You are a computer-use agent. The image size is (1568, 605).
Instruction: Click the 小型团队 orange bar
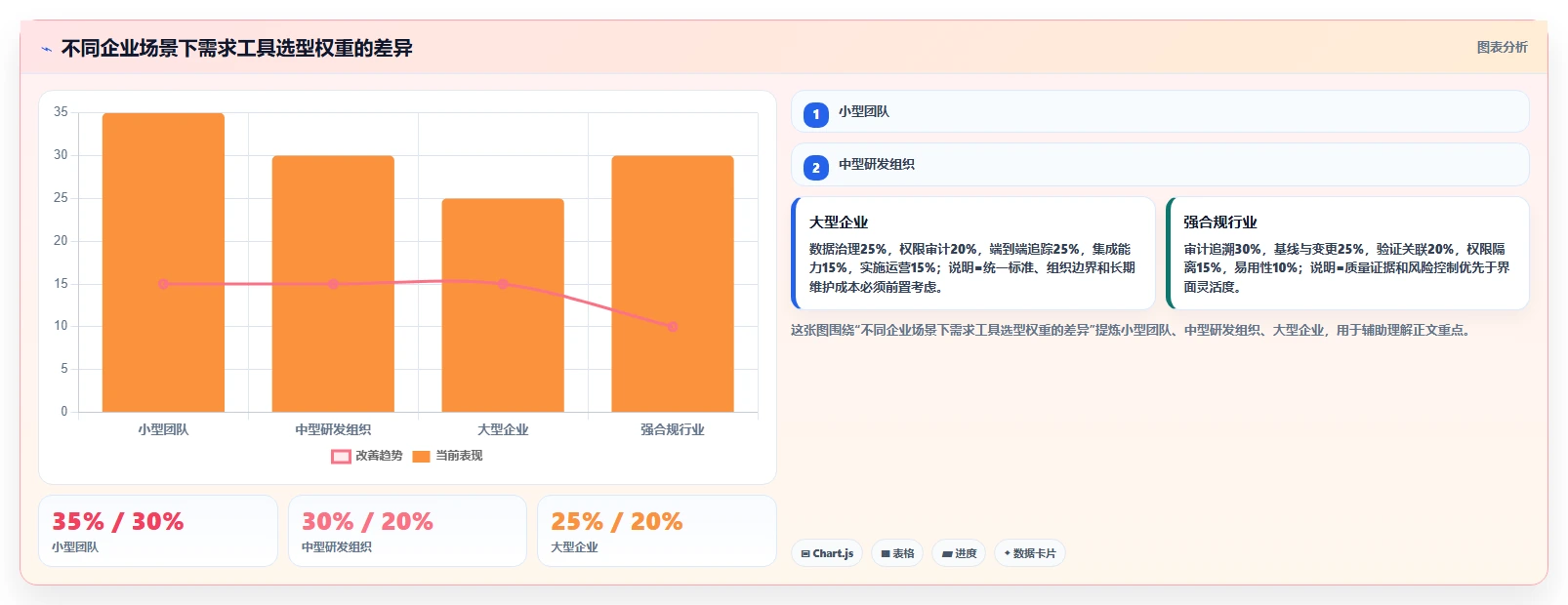(163, 262)
